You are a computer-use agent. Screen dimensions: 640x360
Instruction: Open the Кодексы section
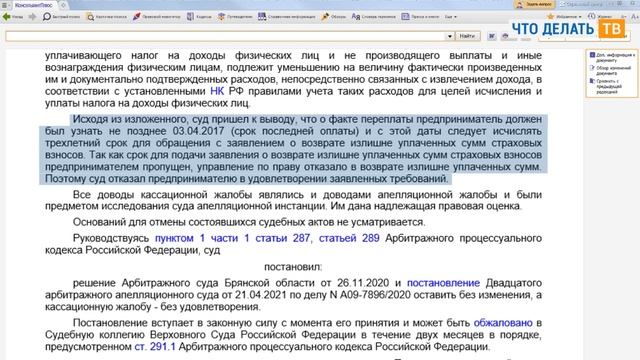(200, 17)
